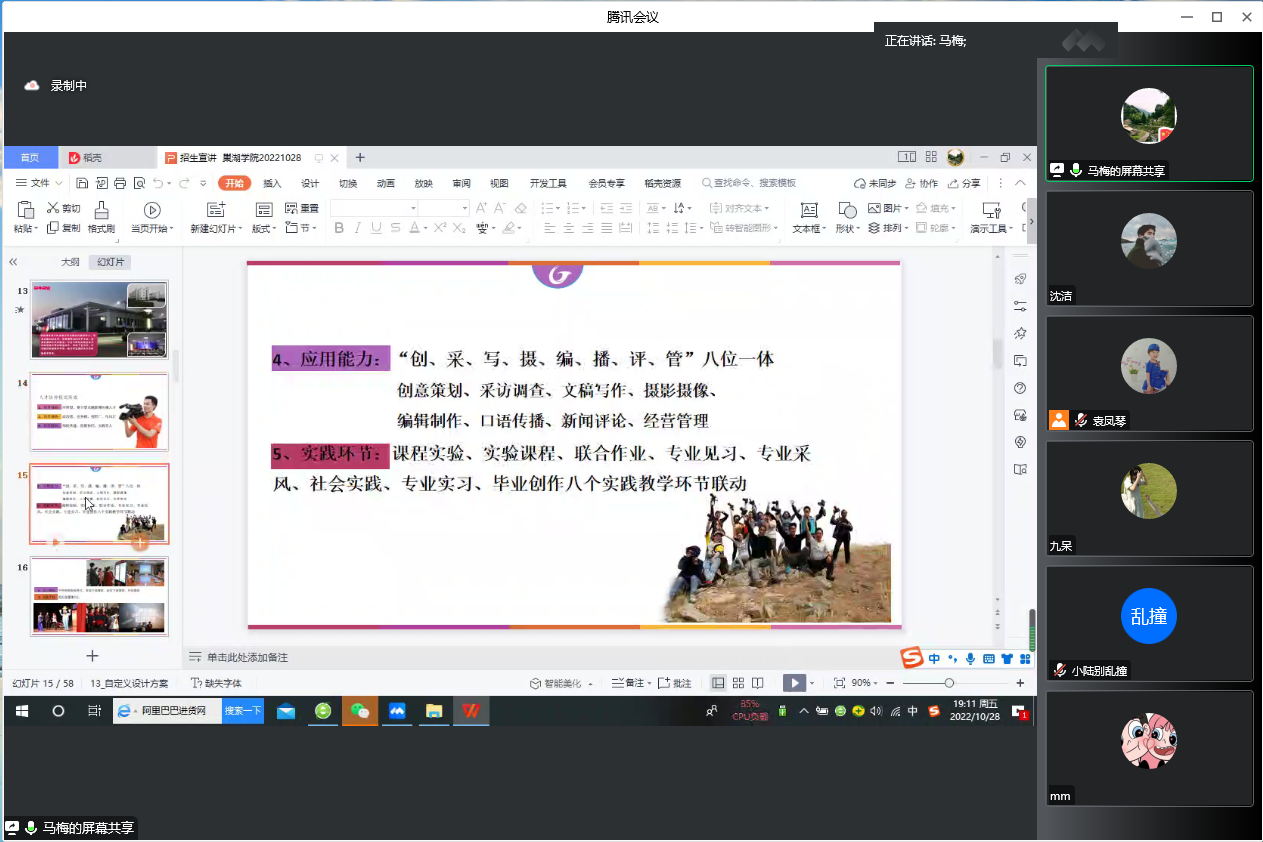Open the font name combo box
Screen dimensions: 1263x842
373,208
